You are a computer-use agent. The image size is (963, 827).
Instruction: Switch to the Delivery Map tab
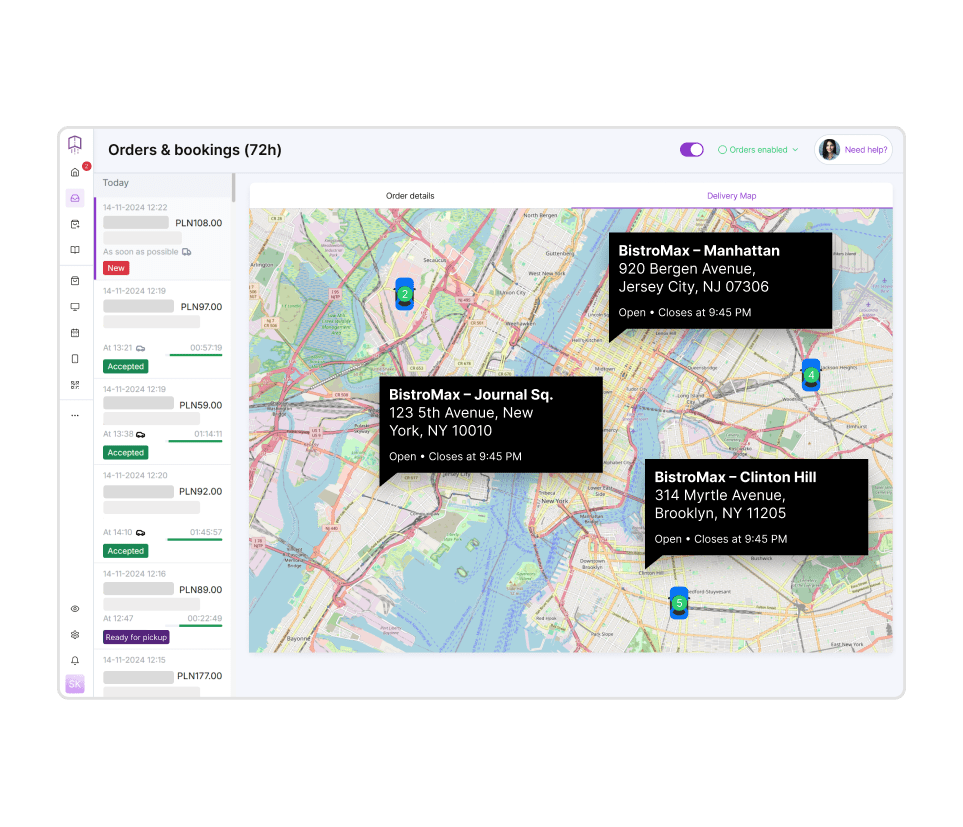731,196
